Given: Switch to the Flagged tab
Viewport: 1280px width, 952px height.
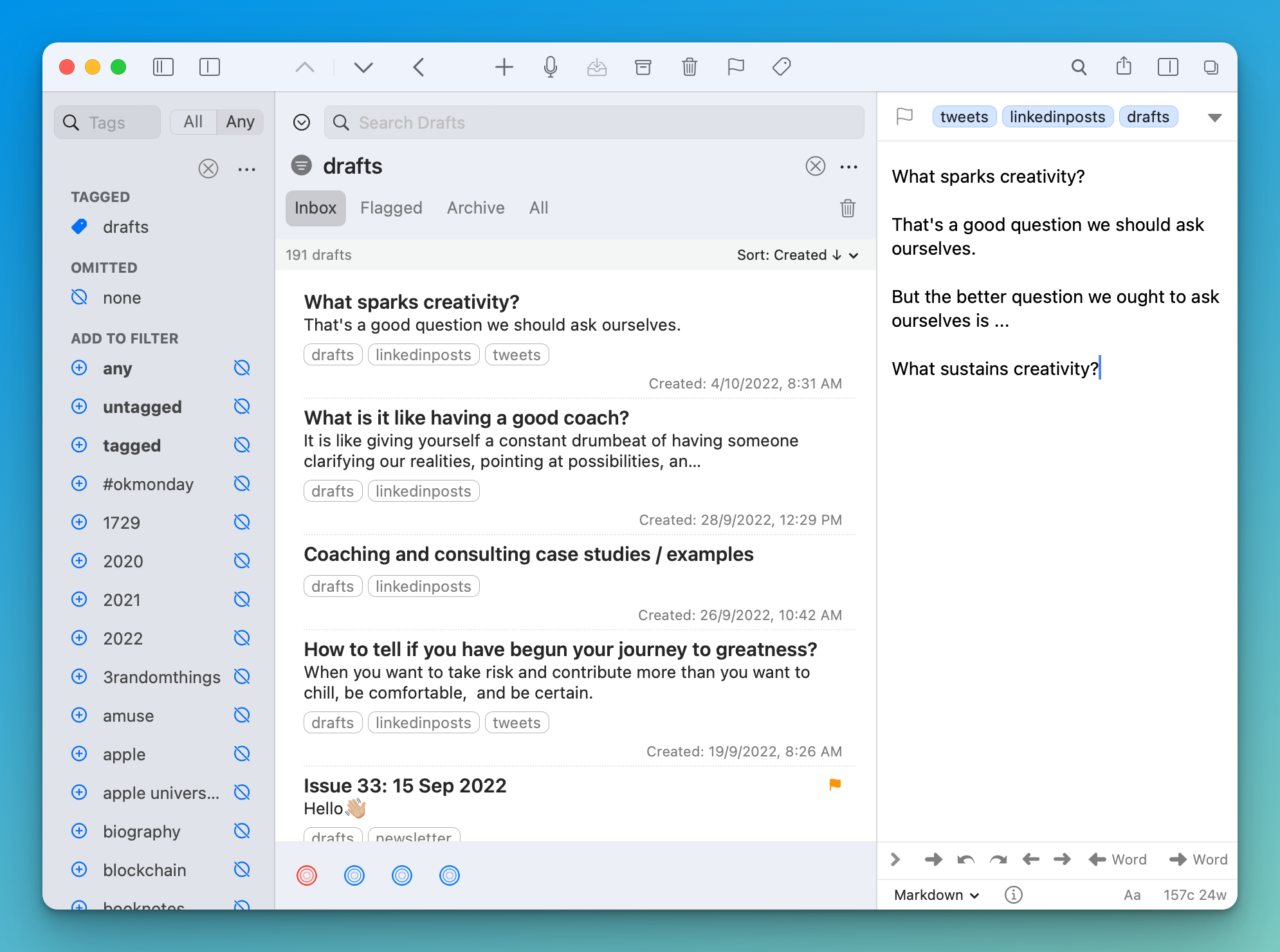Looking at the screenshot, I should click(x=391, y=208).
